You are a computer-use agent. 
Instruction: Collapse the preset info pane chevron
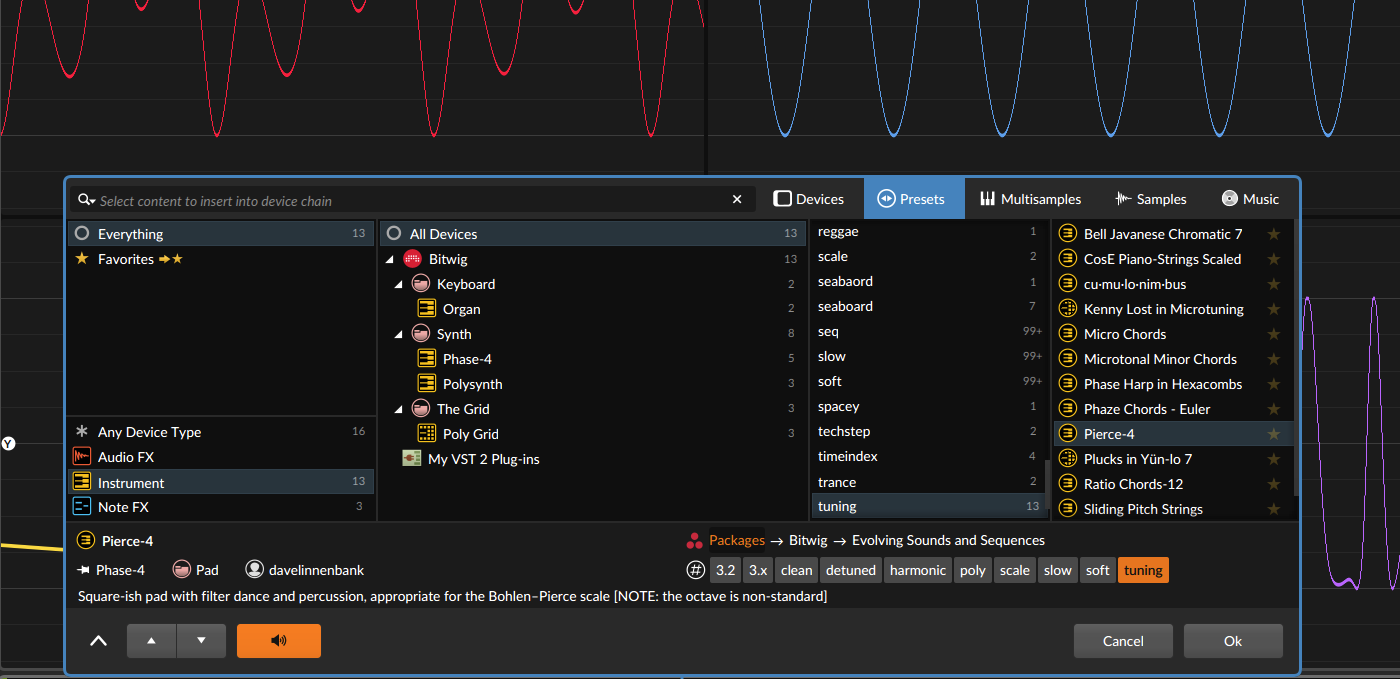point(98,641)
